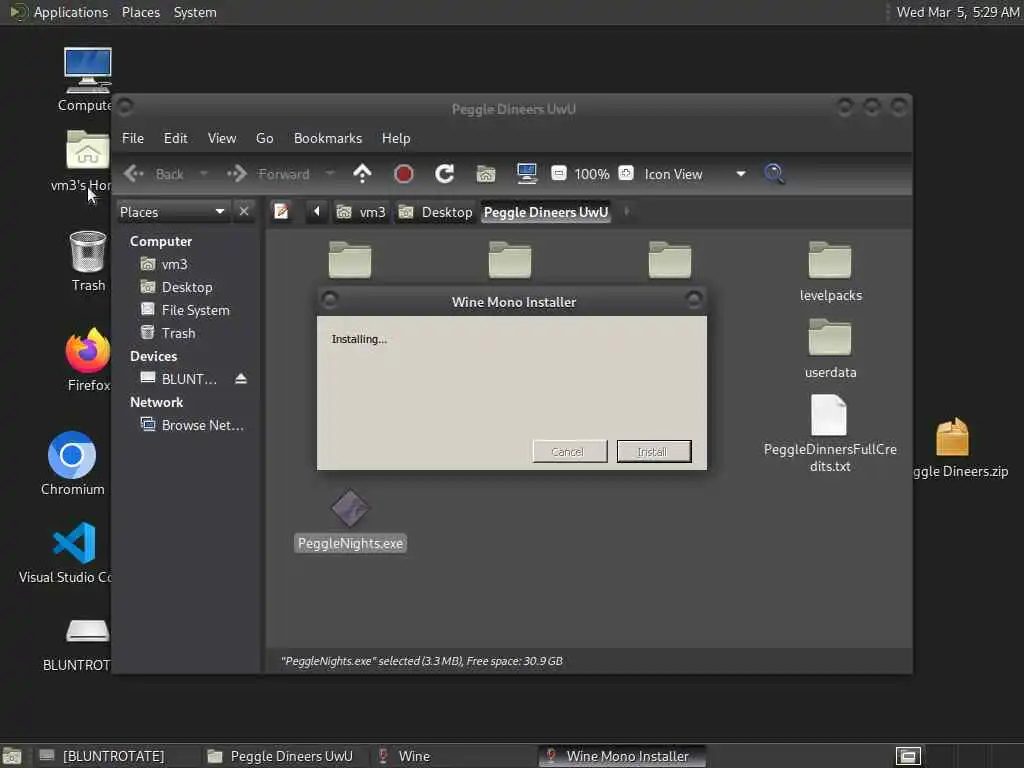Image resolution: width=1024 pixels, height=768 pixels.
Task: Go up to the parent folder
Action: [362, 174]
